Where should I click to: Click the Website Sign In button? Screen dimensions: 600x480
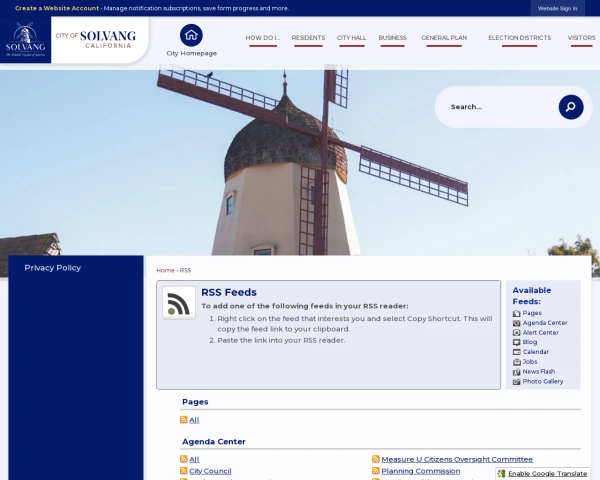(557, 8)
